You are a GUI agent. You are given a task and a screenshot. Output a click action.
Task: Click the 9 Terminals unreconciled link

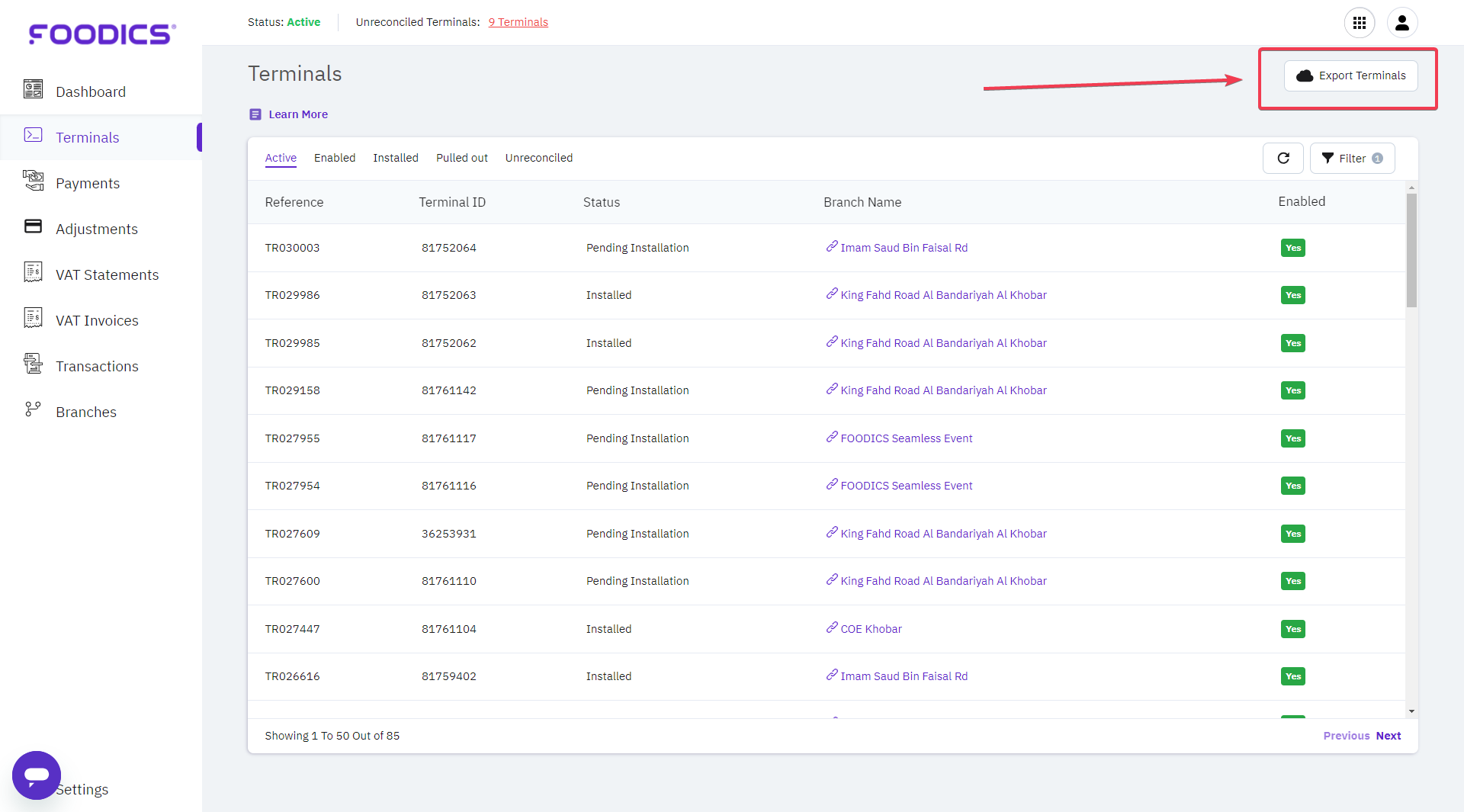pyautogui.click(x=518, y=22)
